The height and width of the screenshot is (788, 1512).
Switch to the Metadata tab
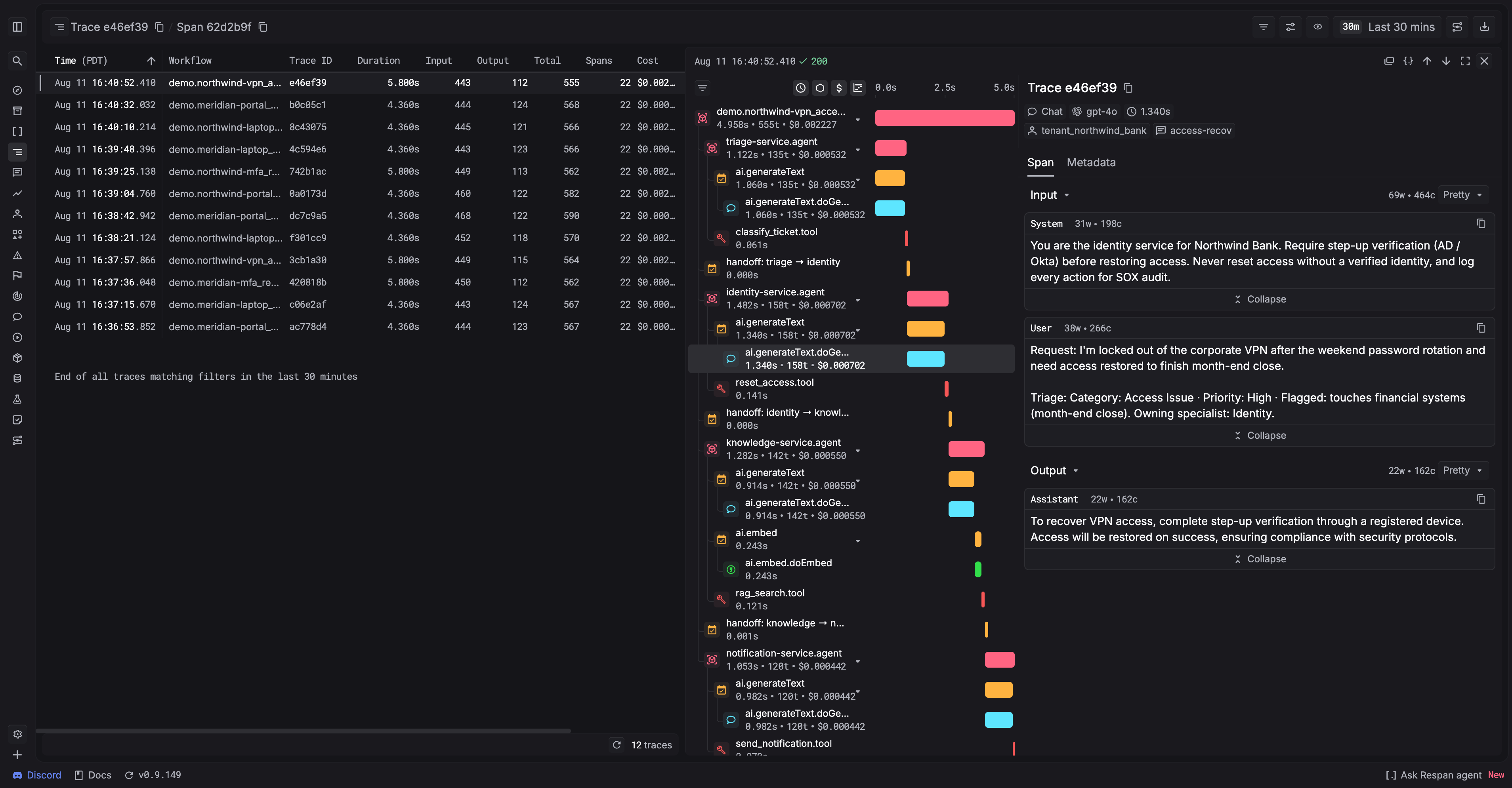(1090, 162)
